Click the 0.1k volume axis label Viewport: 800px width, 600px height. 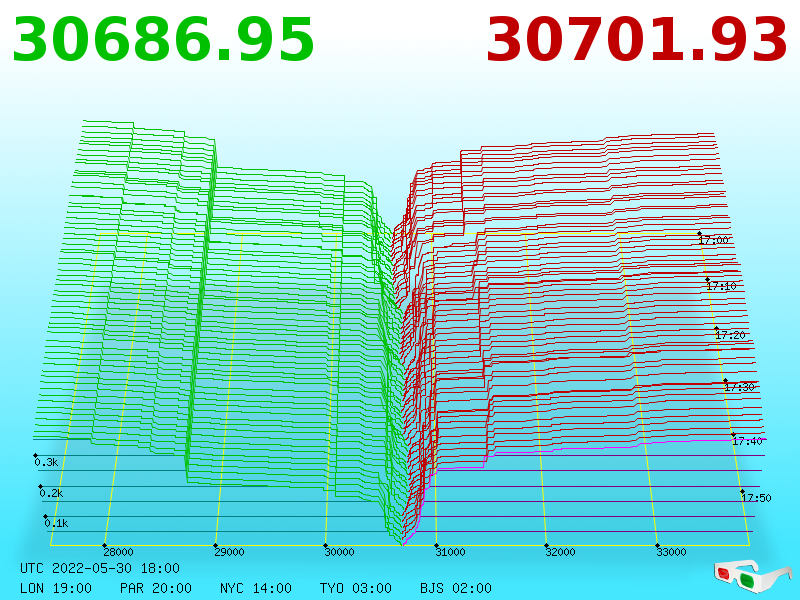point(56,523)
